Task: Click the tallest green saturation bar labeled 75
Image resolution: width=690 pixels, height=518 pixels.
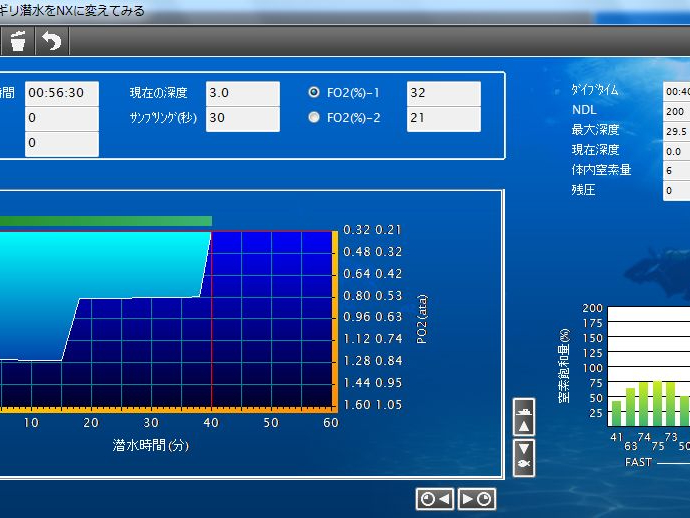Action: 657,404
